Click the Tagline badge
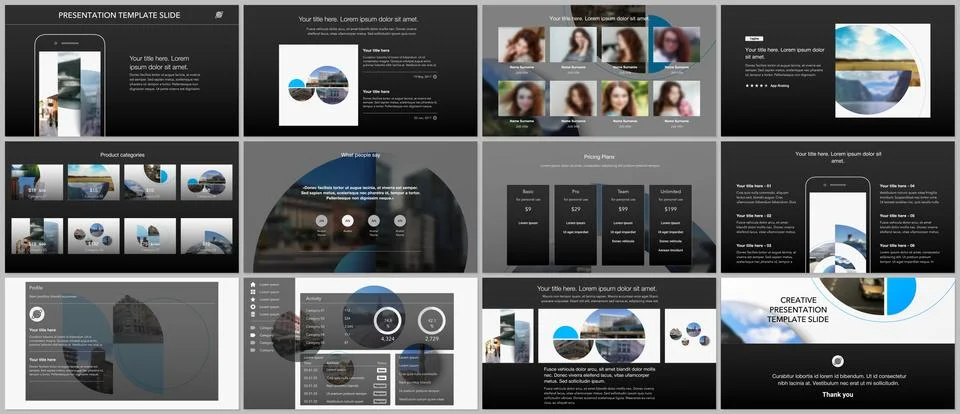 click(x=754, y=39)
